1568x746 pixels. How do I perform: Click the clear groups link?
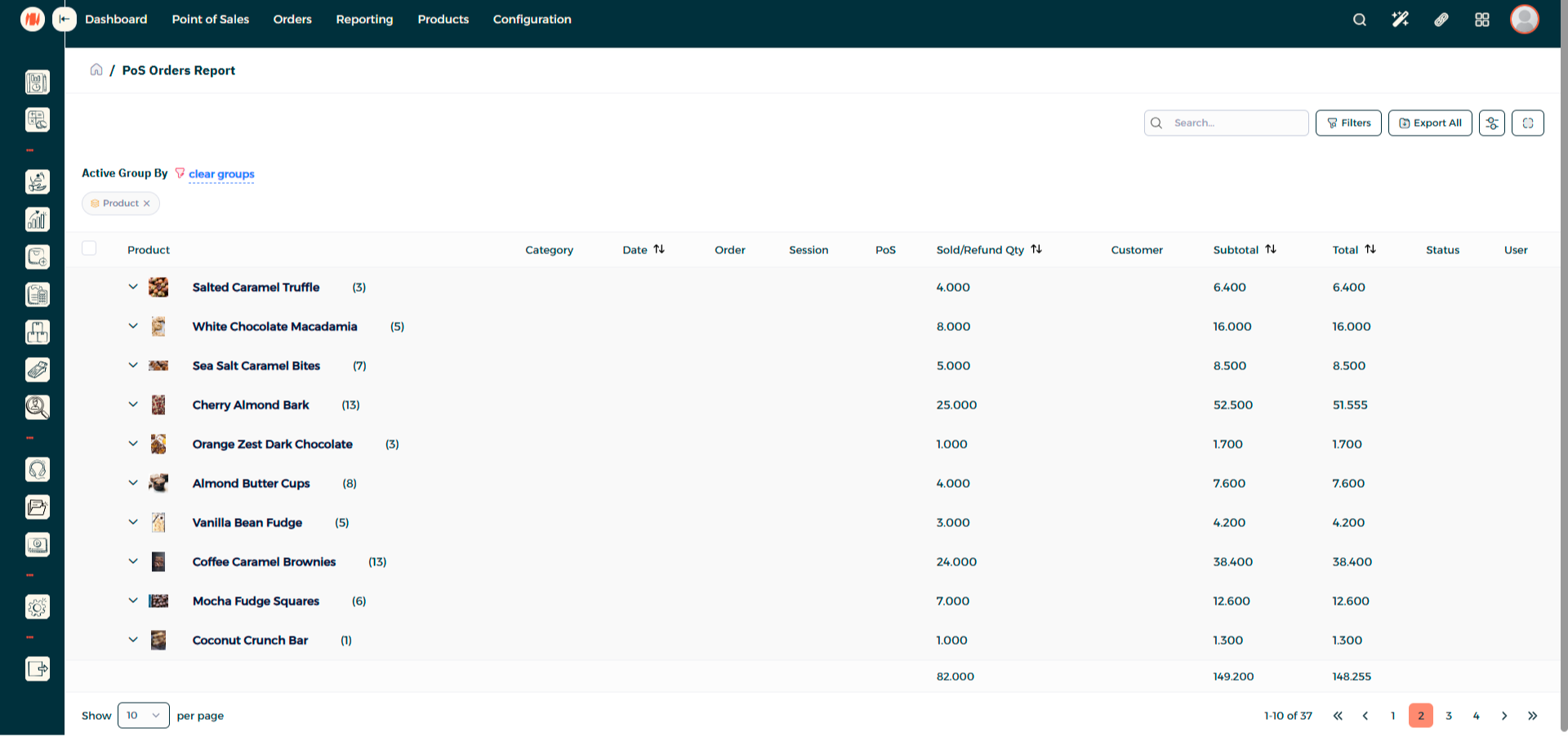click(x=221, y=174)
